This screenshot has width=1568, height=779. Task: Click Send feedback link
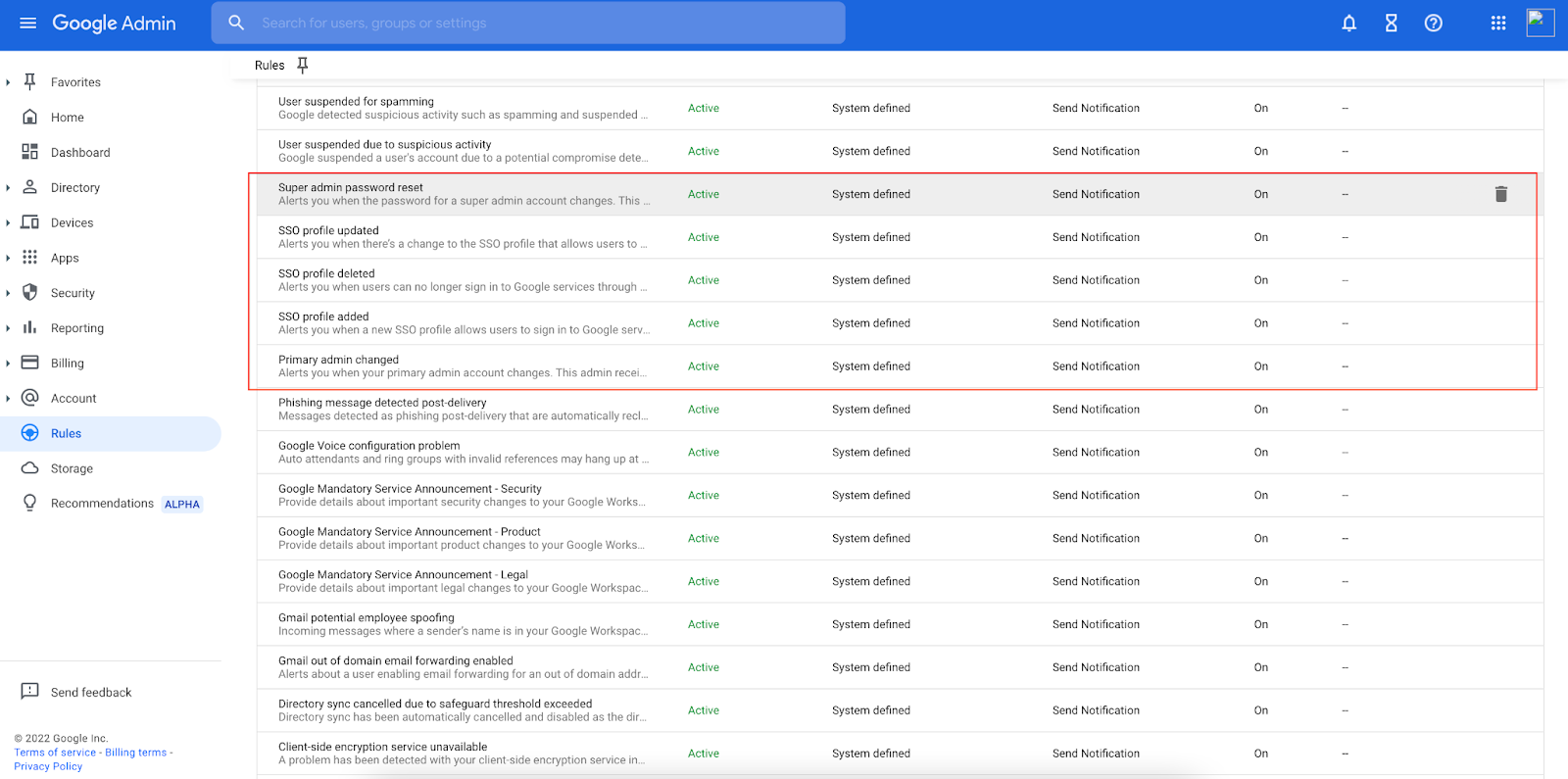(x=91, y=693)
